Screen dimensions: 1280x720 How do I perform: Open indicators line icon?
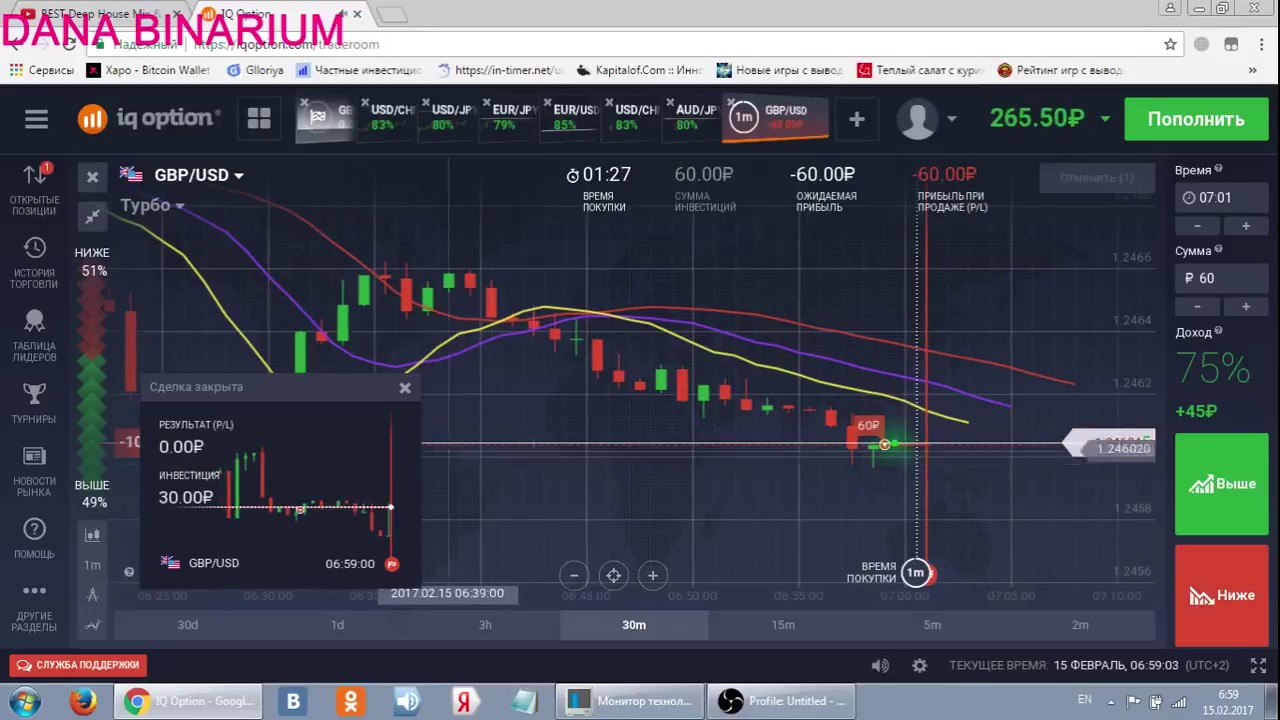(x=92, y=625)
